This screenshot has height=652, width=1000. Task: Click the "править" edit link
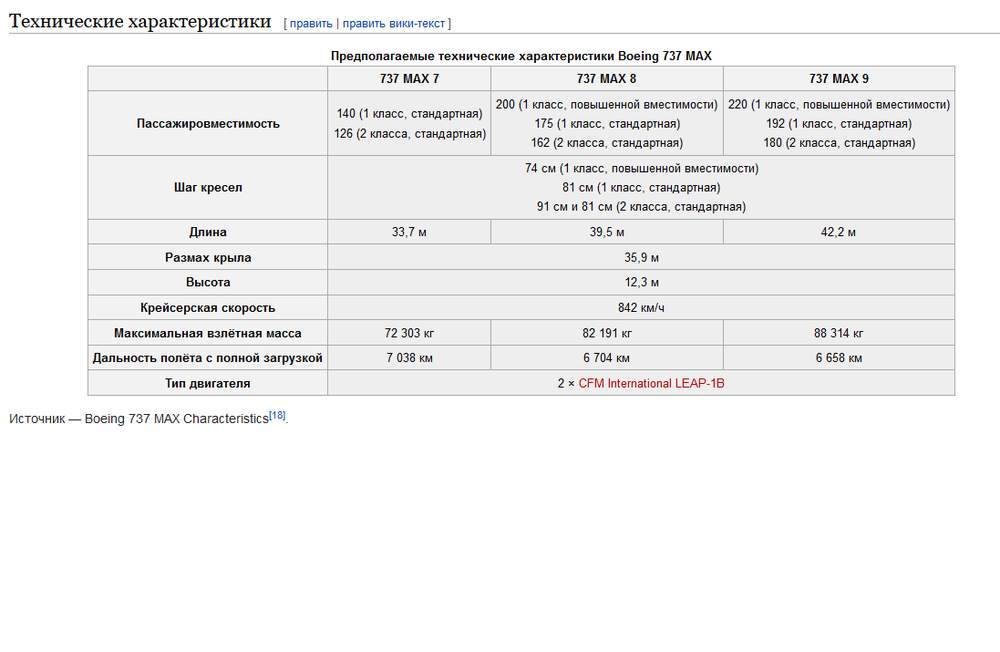(311, 24)
